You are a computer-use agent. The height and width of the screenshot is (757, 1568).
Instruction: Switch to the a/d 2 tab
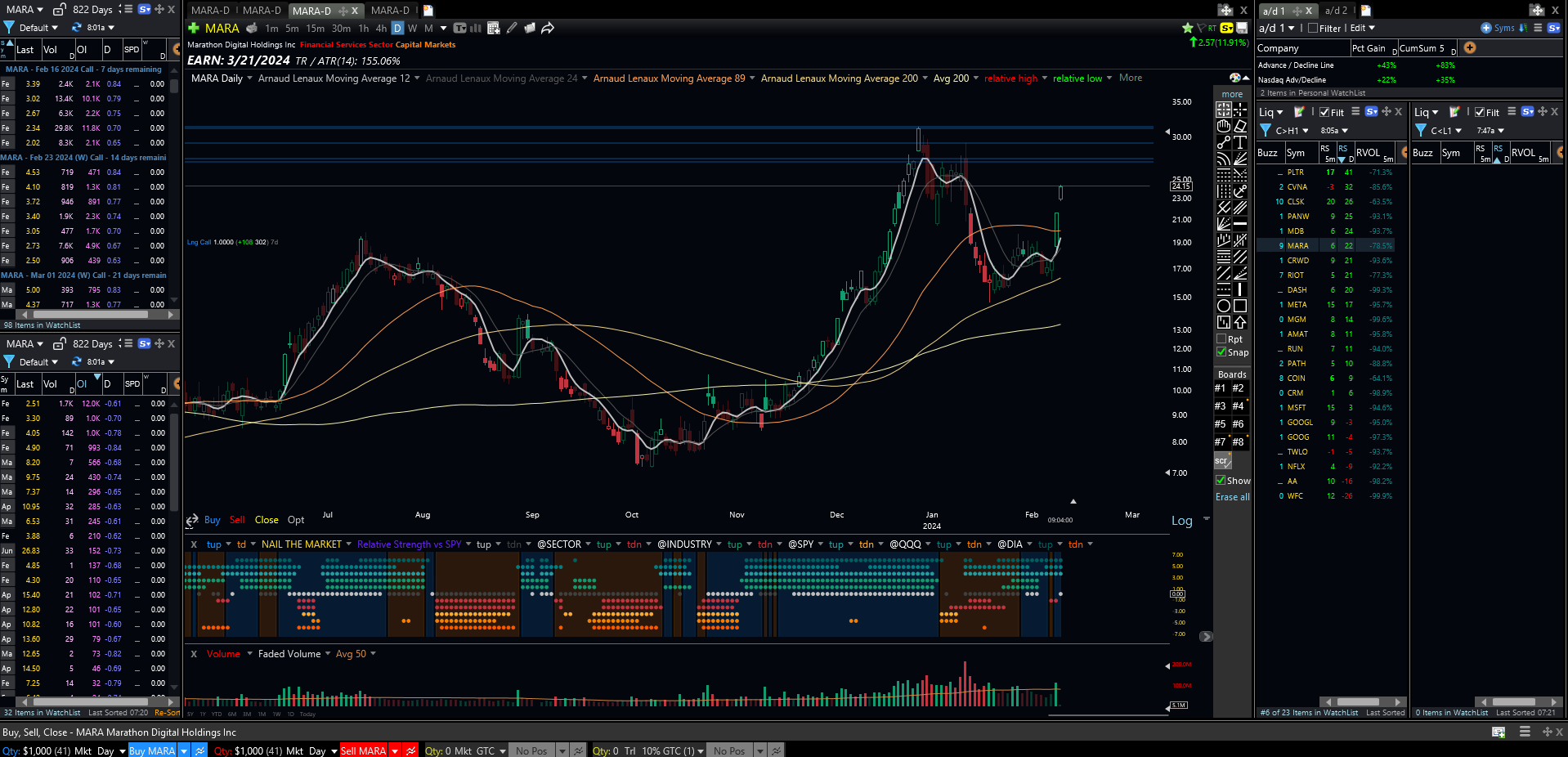1336,11
